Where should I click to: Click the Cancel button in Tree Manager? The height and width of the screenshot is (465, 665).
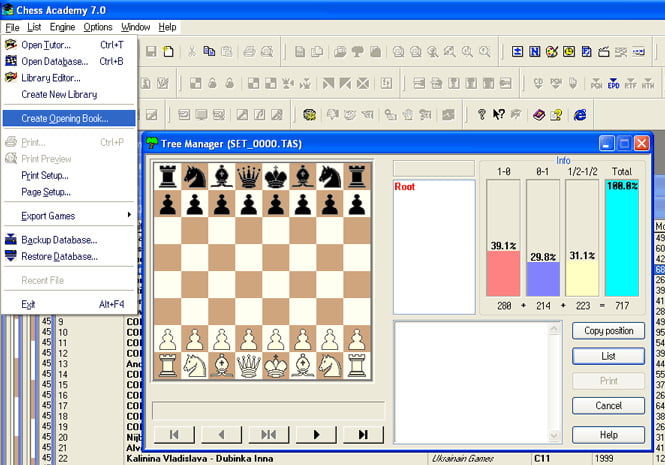tap(609, 406)
